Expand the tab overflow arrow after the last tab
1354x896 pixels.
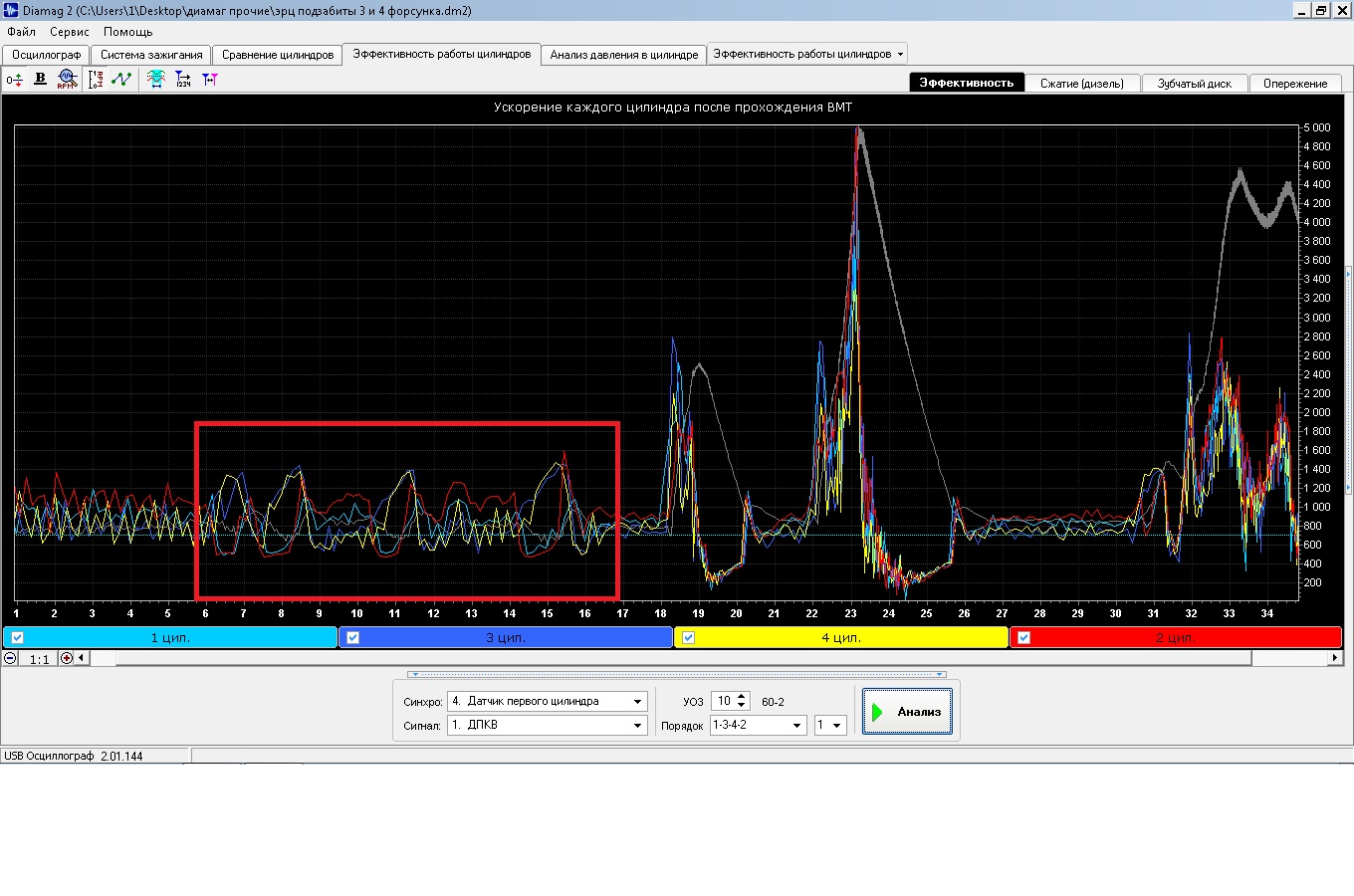click(x=900, y=54)
